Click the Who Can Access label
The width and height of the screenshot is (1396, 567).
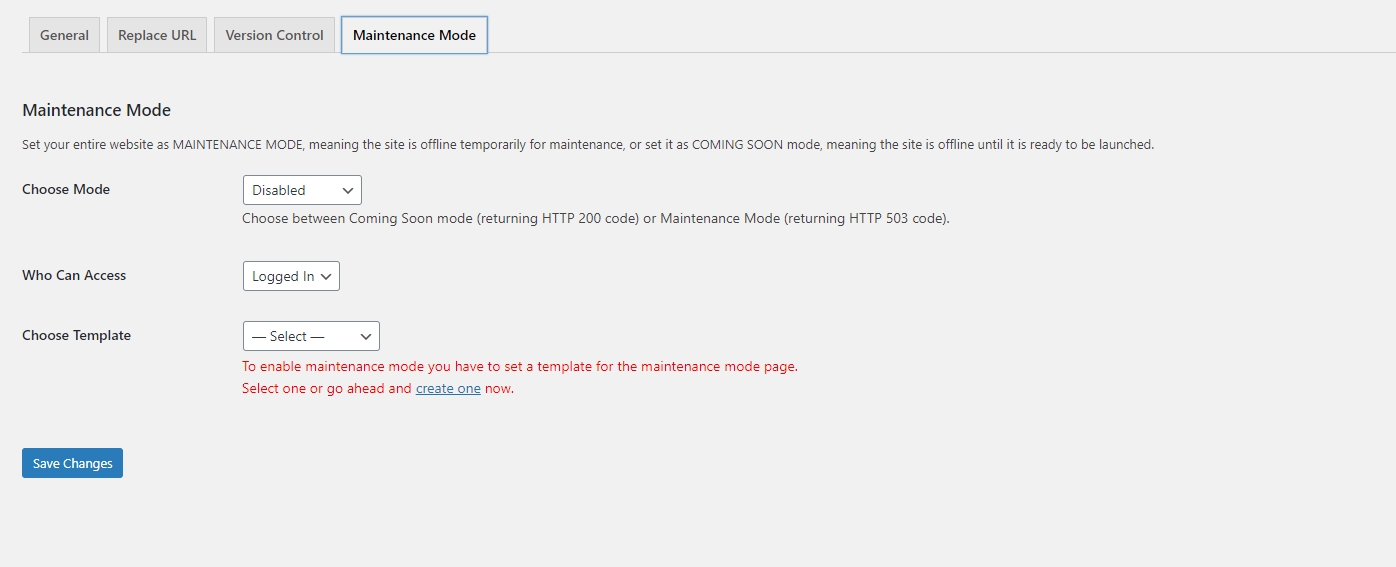tap(74, 275)
